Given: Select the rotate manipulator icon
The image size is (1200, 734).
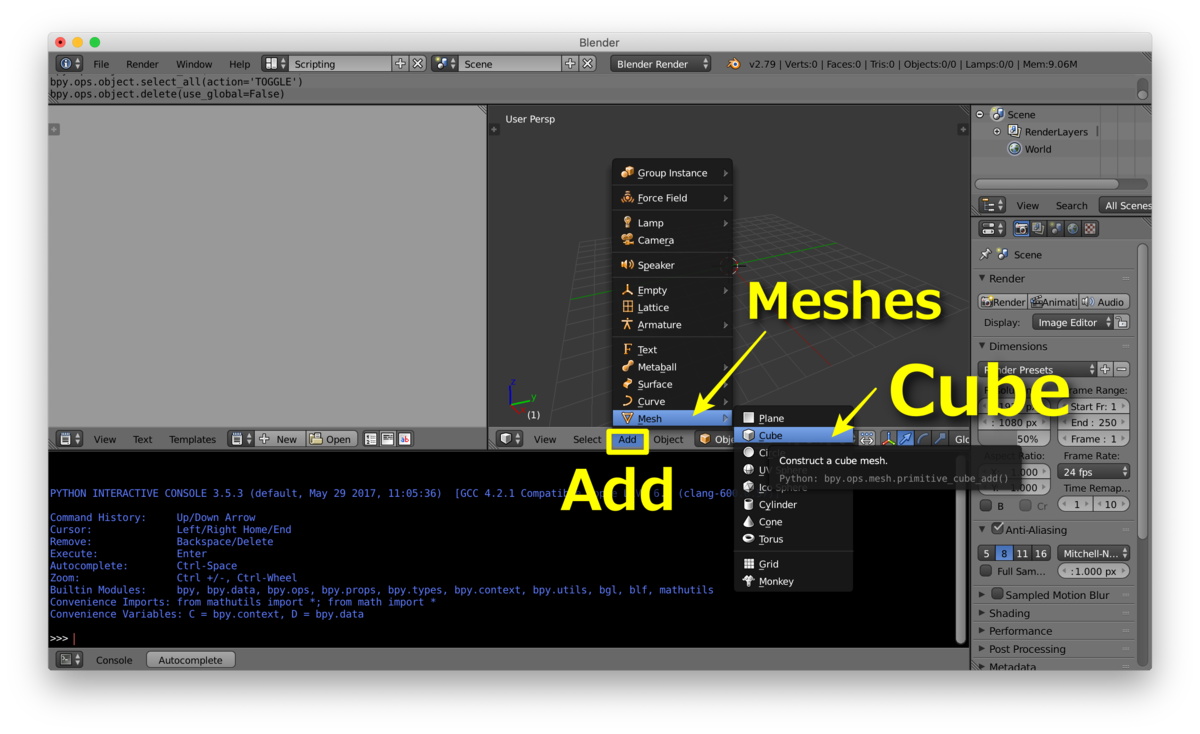Looking at the screenshot, I should point(923,439).
